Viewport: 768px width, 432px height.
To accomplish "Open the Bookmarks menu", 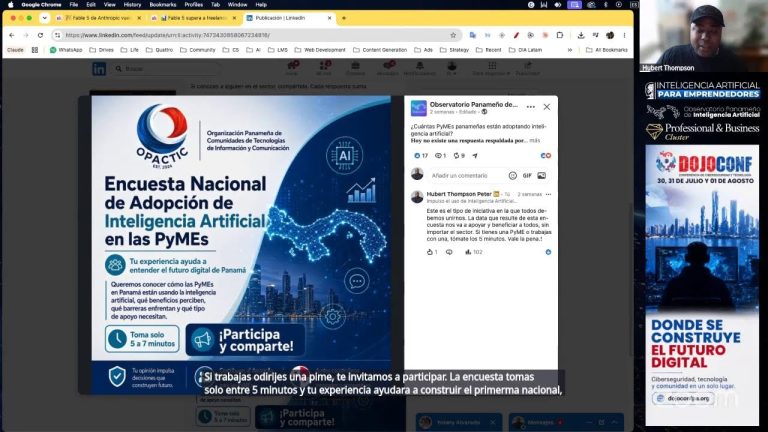I will tap(163, 4).
